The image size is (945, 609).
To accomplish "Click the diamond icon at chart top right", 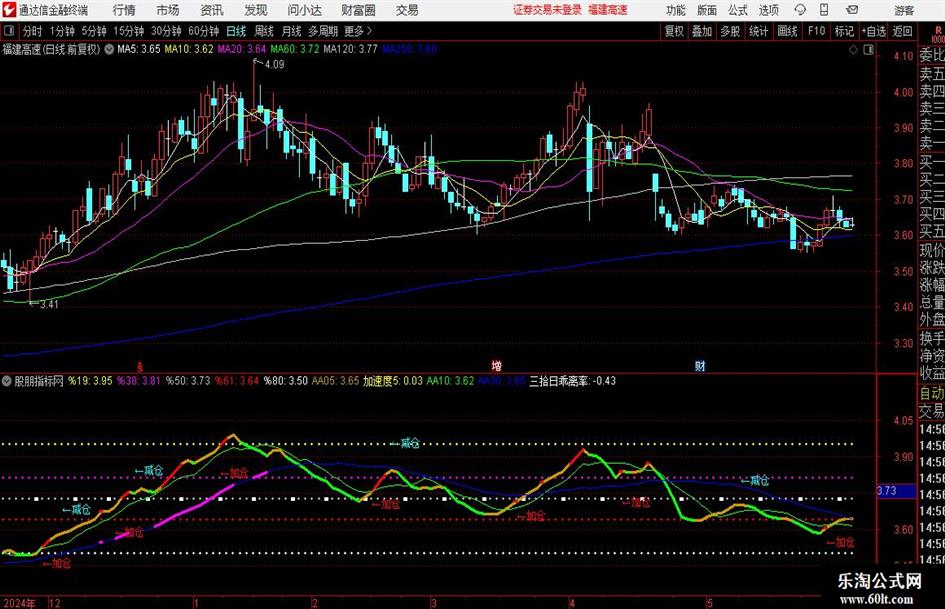I will [x=853, y=50].
